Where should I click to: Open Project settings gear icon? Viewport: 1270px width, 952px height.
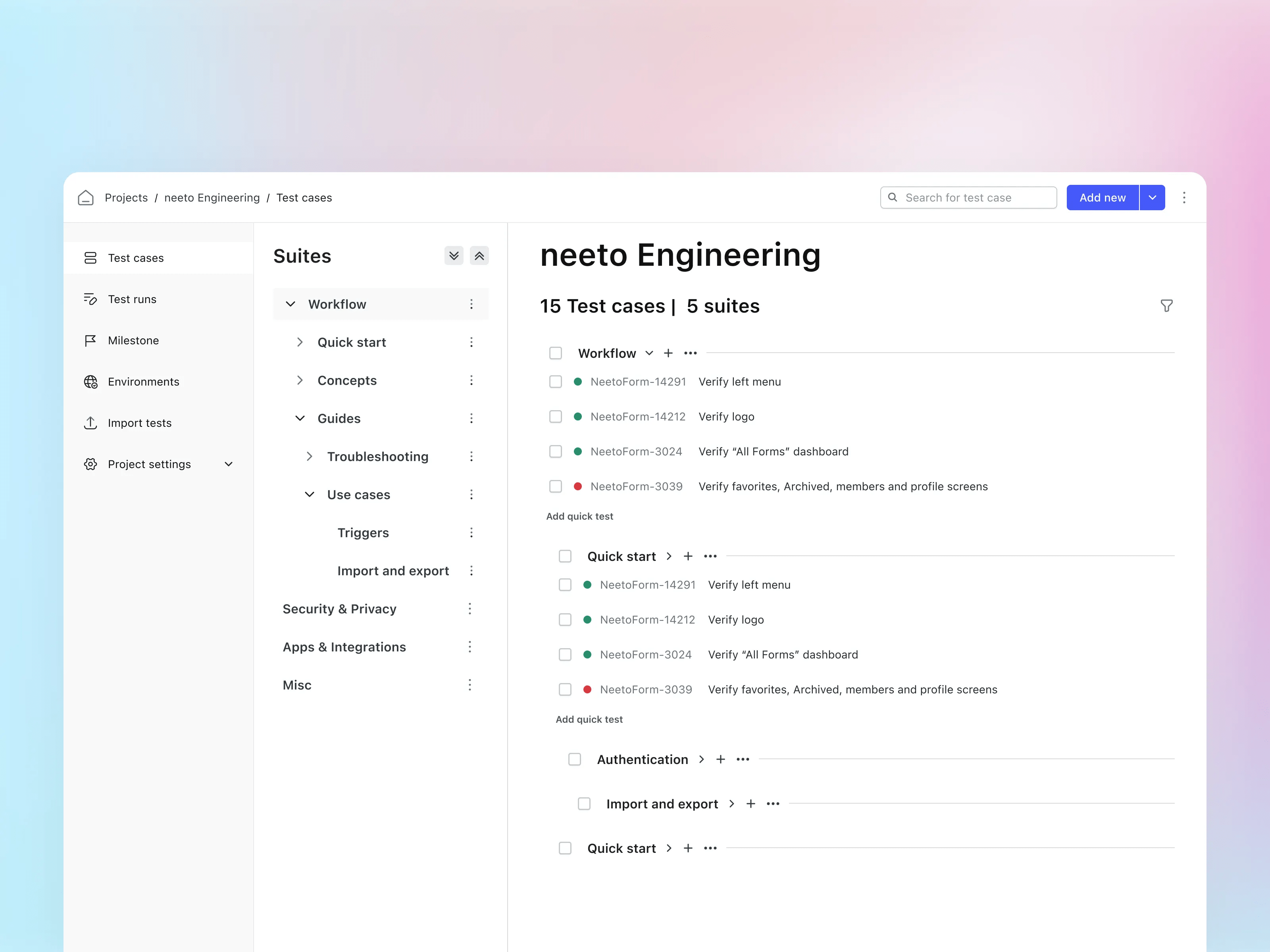pyautogui.click(x=91, y=464)
